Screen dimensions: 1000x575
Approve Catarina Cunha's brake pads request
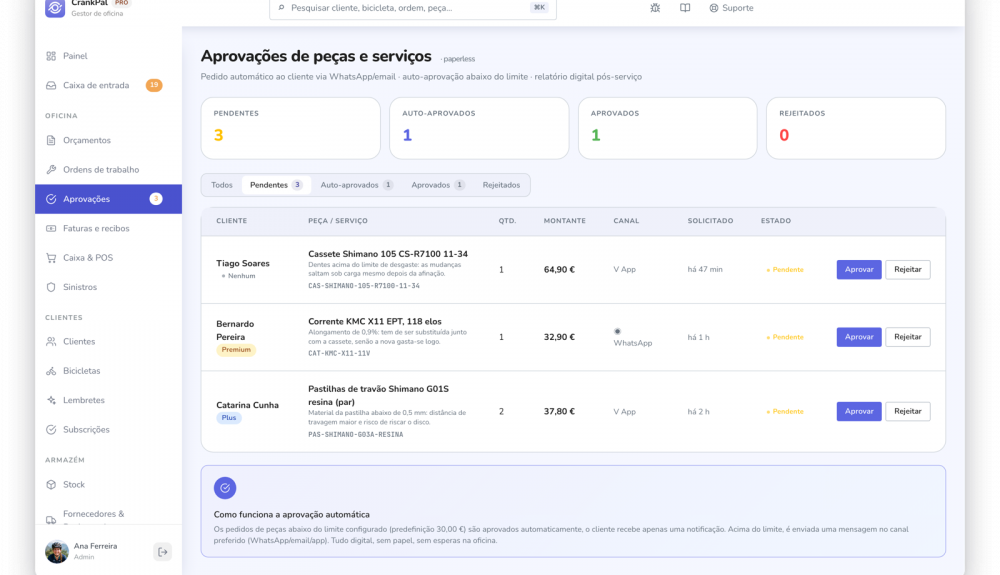(x=859, y=411)
